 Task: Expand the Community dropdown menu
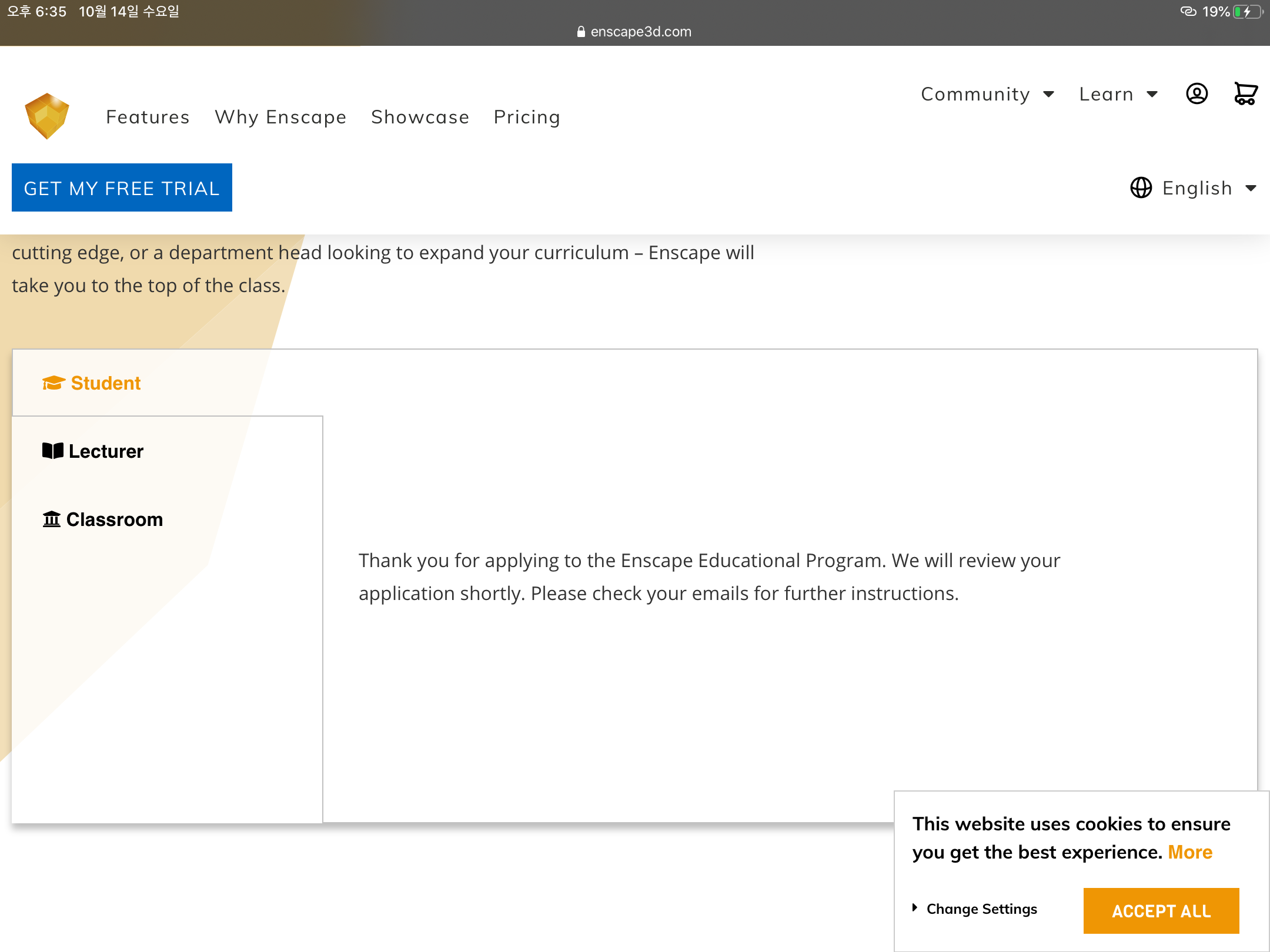coord(987,94)
